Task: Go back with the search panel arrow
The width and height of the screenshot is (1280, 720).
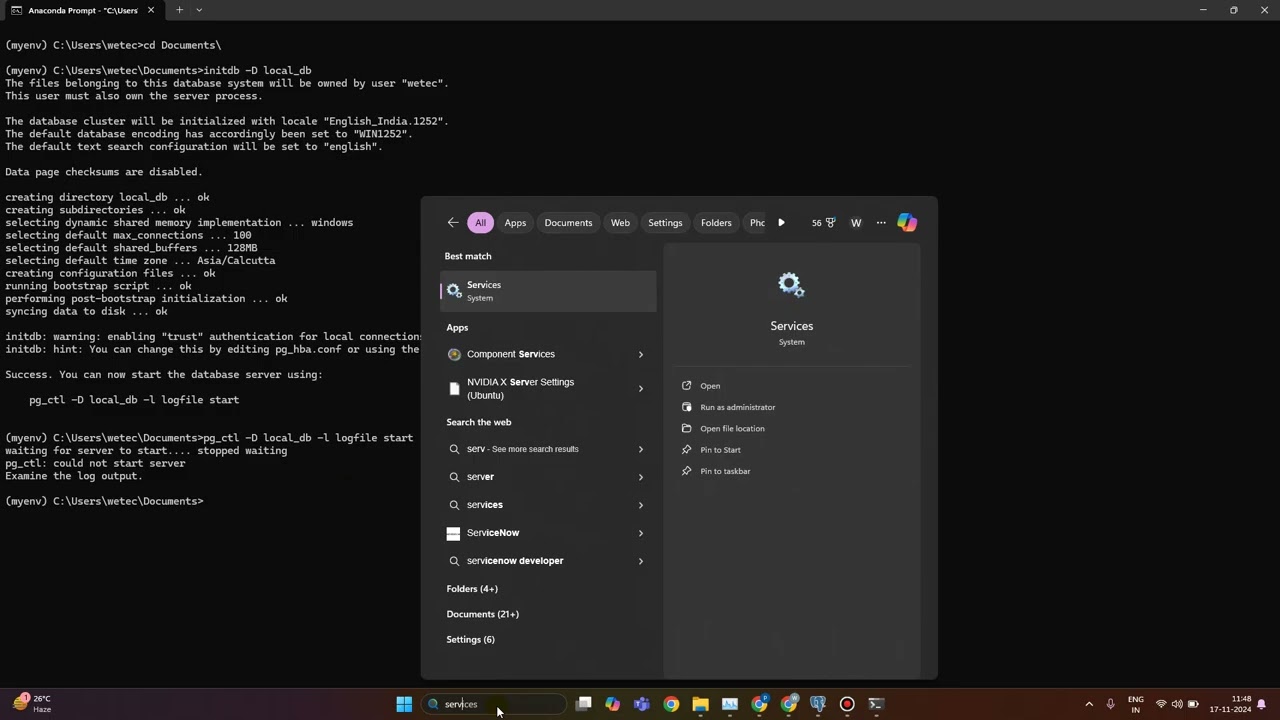Action: pos(453,223)
